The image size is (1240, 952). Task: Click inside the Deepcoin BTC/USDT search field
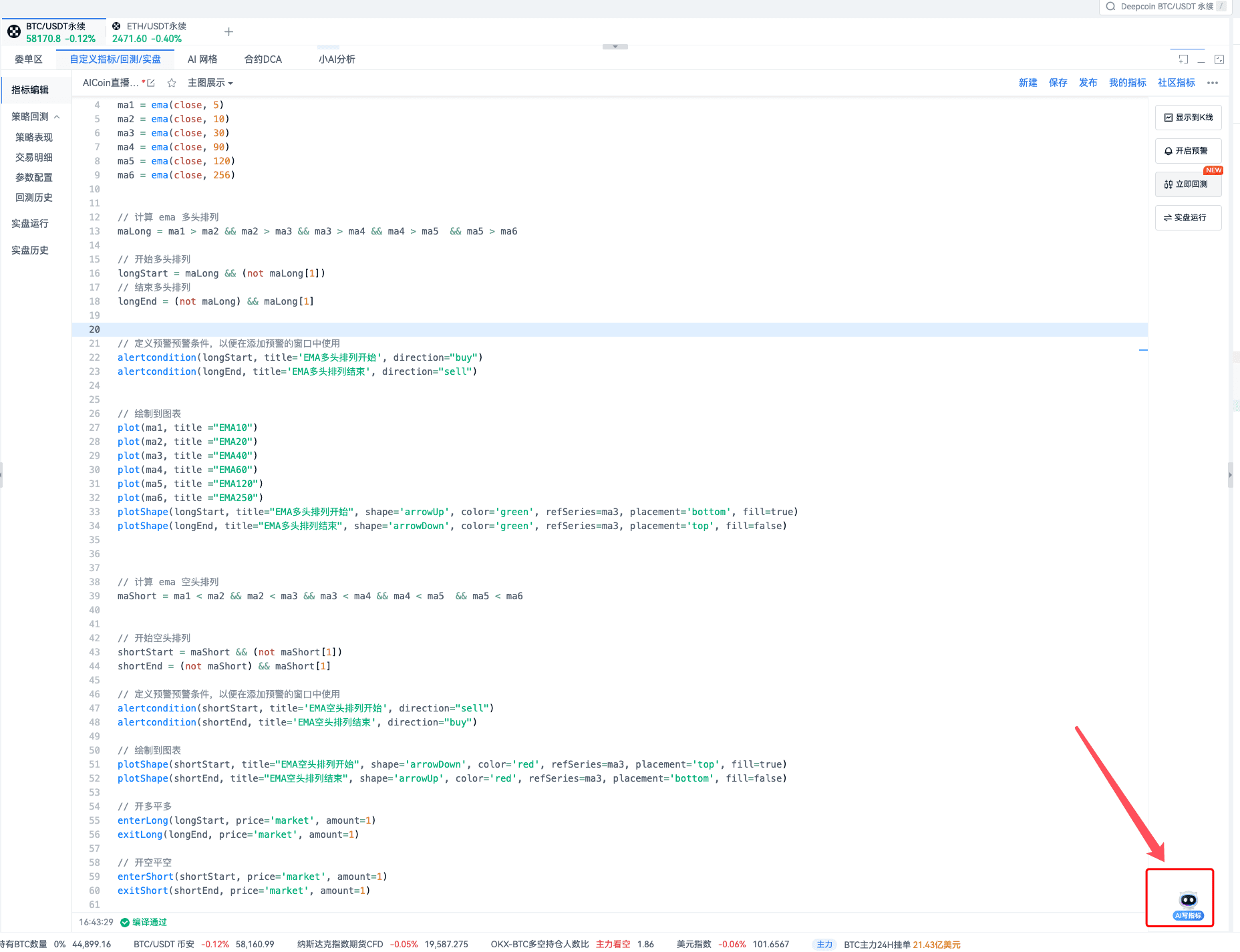click(1165, 7)
